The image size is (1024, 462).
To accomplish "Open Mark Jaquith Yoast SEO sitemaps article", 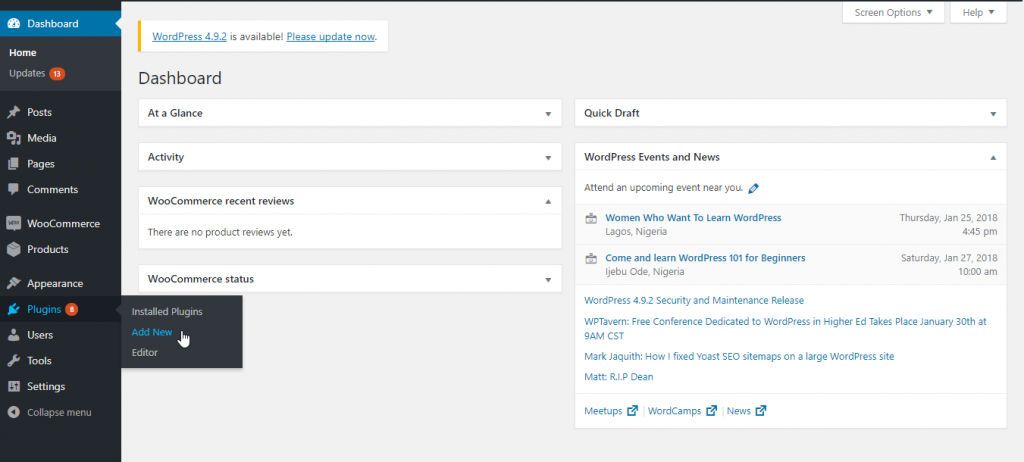I will coord(739,357).
